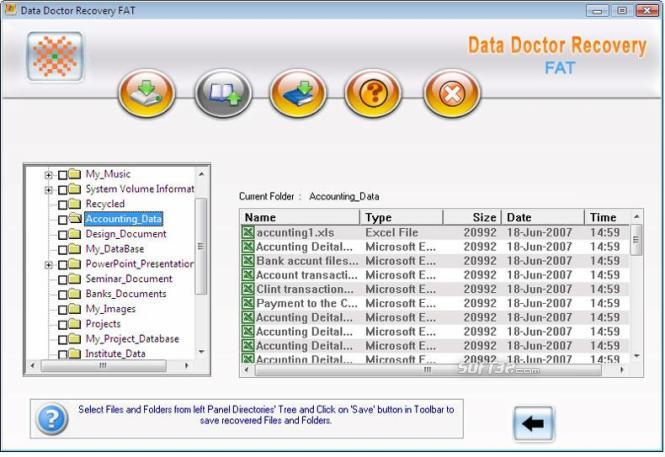The width and height of the screenshot is (665, 457).
Task: Select the accunting1.xls file name
Action: point(295,232)
